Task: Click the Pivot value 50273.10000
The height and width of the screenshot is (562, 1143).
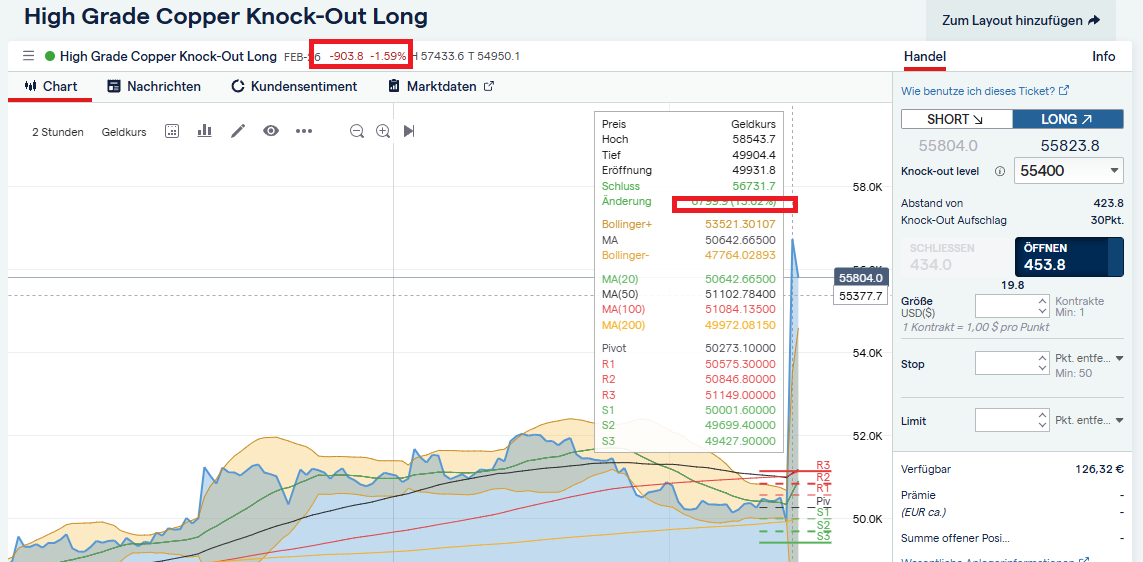Action: (741, 348)
